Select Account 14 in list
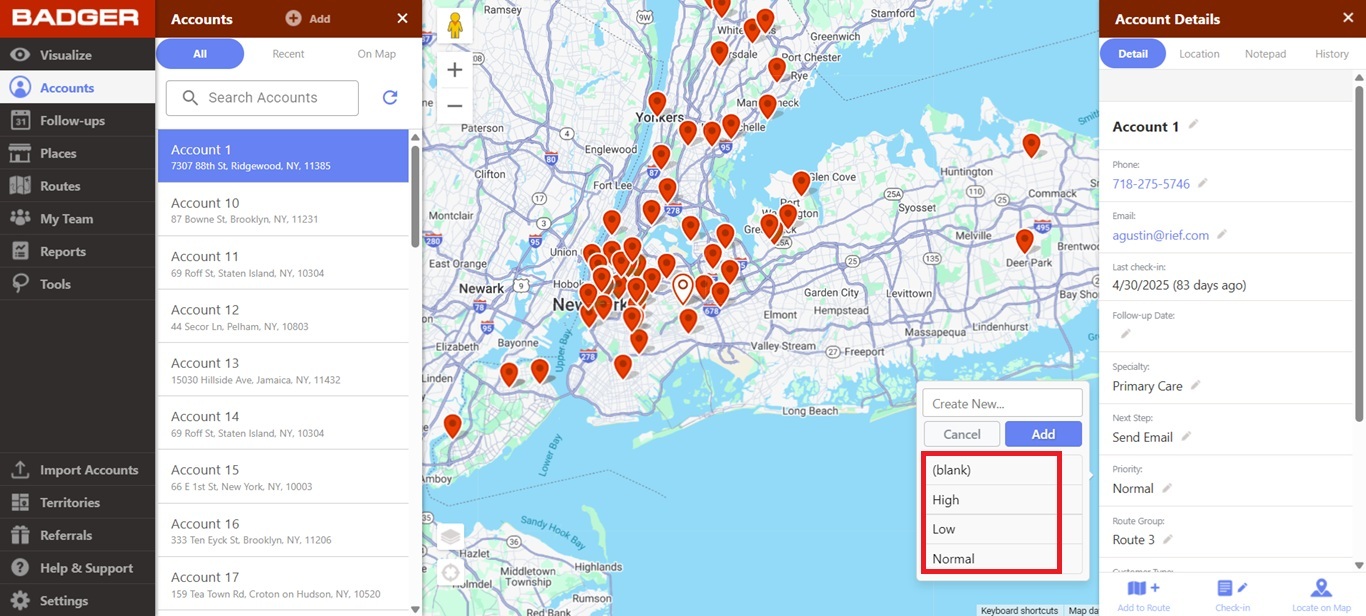1366x616 pixels. pyautogui.click(x=283, y=424)
